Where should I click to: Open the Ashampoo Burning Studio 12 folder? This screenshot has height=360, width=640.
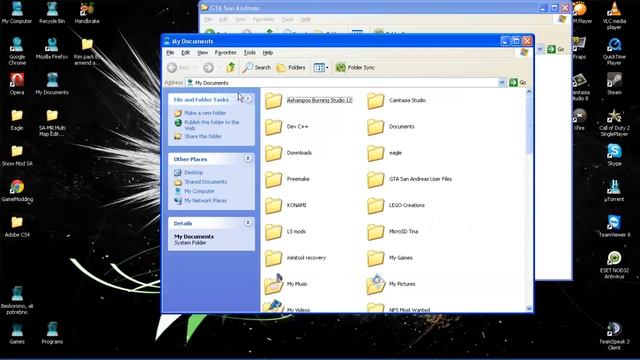308,100
